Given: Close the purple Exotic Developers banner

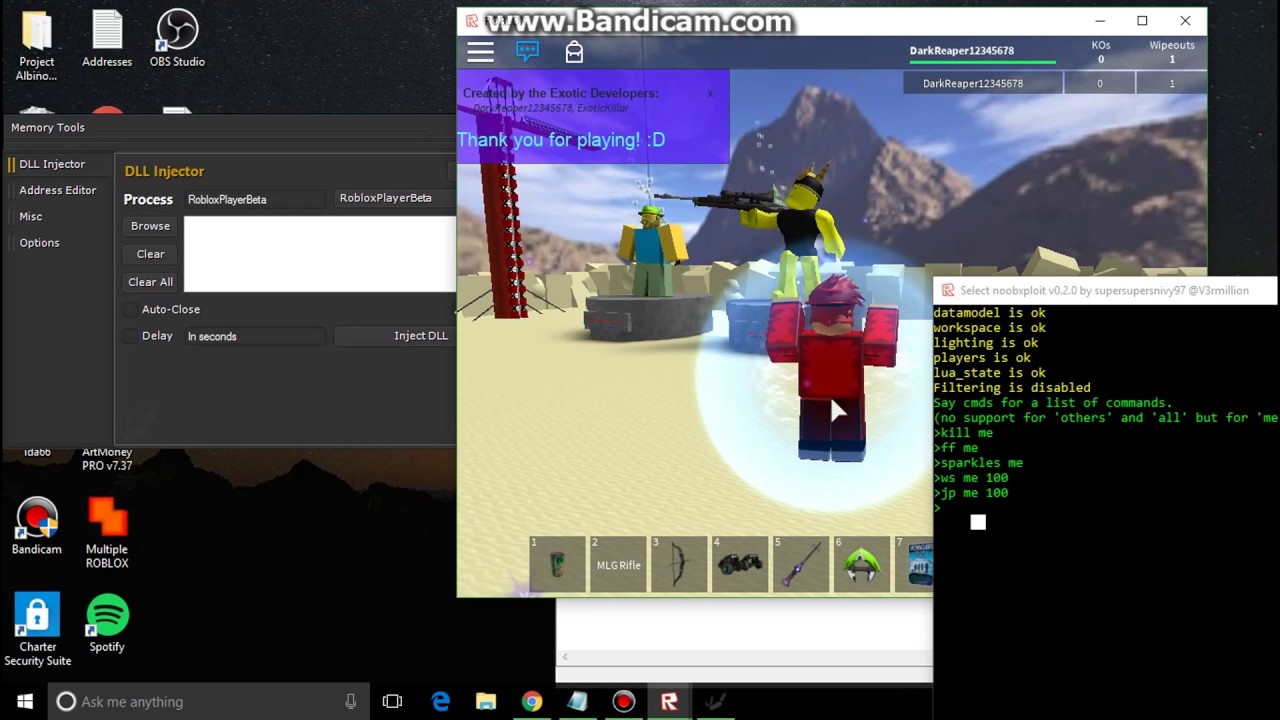Looking at the screenshot, I should click(x=710, y=94).
